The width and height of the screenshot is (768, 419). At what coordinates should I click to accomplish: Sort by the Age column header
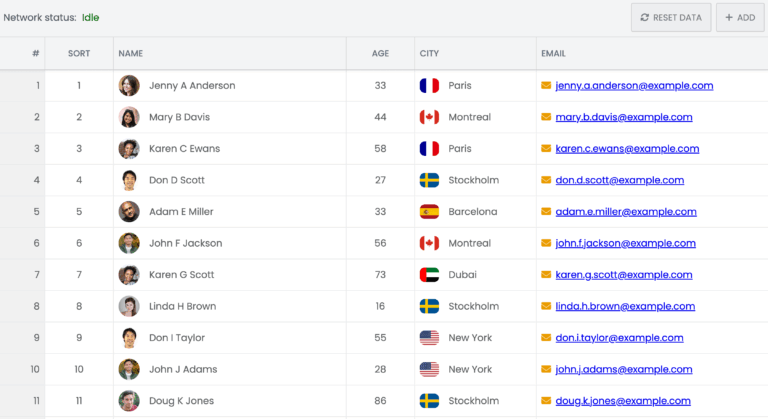point(380,54)
